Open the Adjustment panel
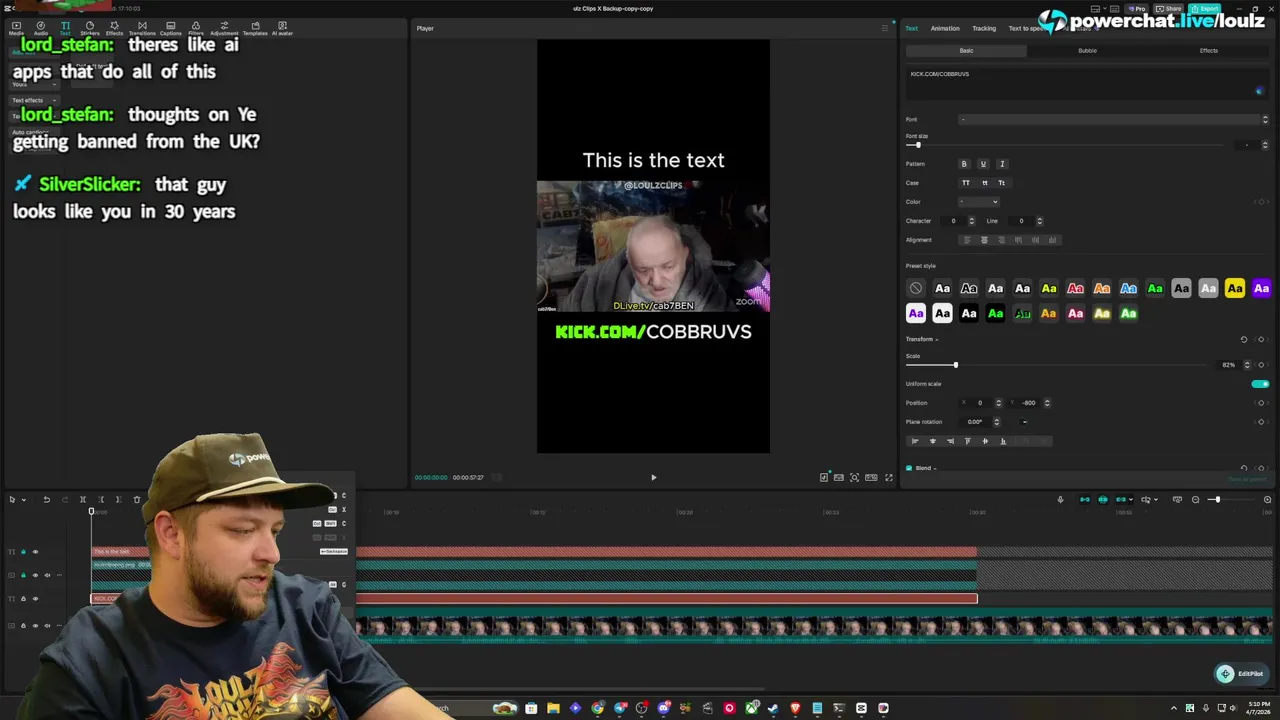Image resolution: width=1280 pixels, height=720 pixels. [224, 28]
